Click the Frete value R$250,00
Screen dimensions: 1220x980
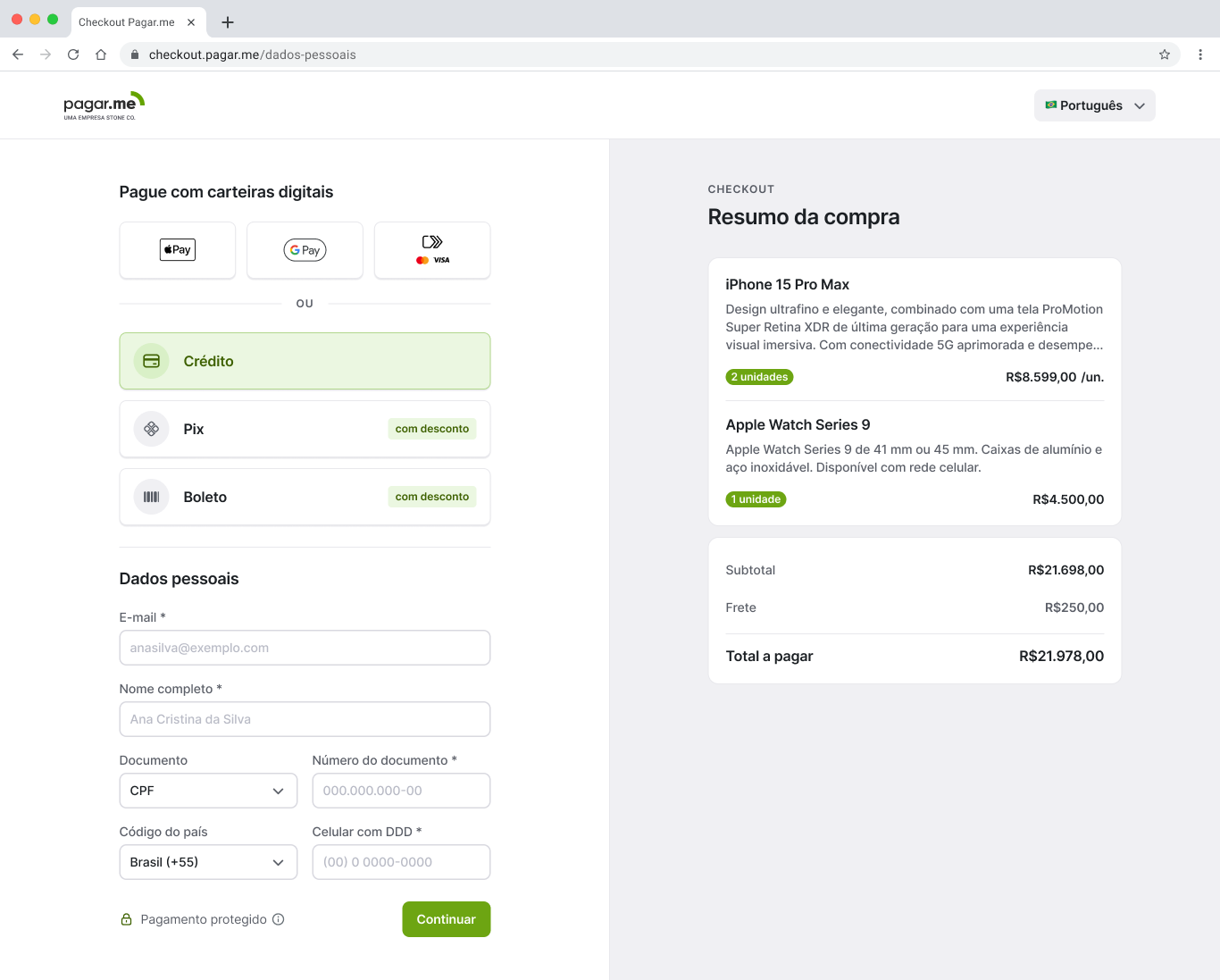(x=1074, y=607)
